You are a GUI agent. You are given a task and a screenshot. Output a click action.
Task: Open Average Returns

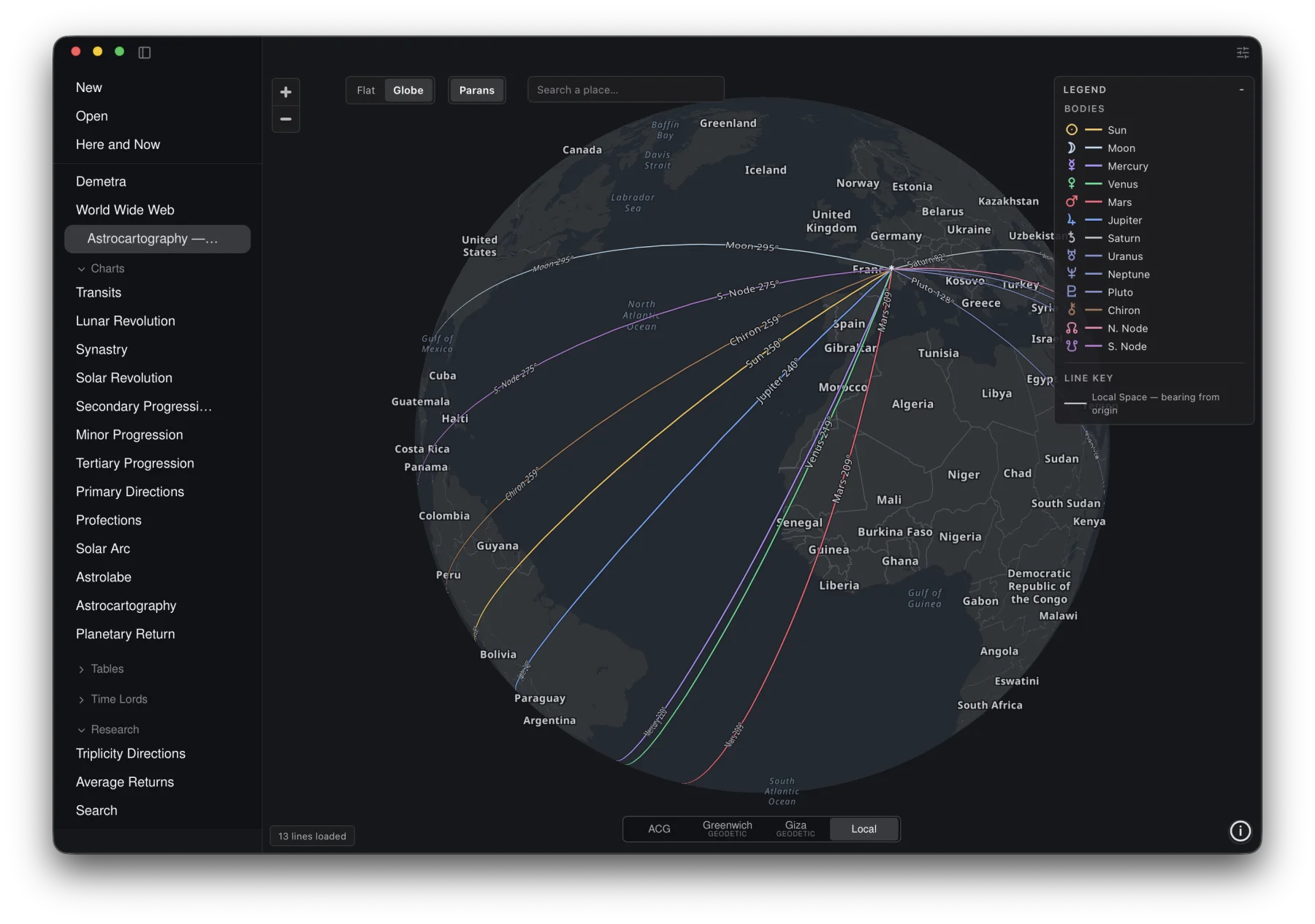point(125,782)
